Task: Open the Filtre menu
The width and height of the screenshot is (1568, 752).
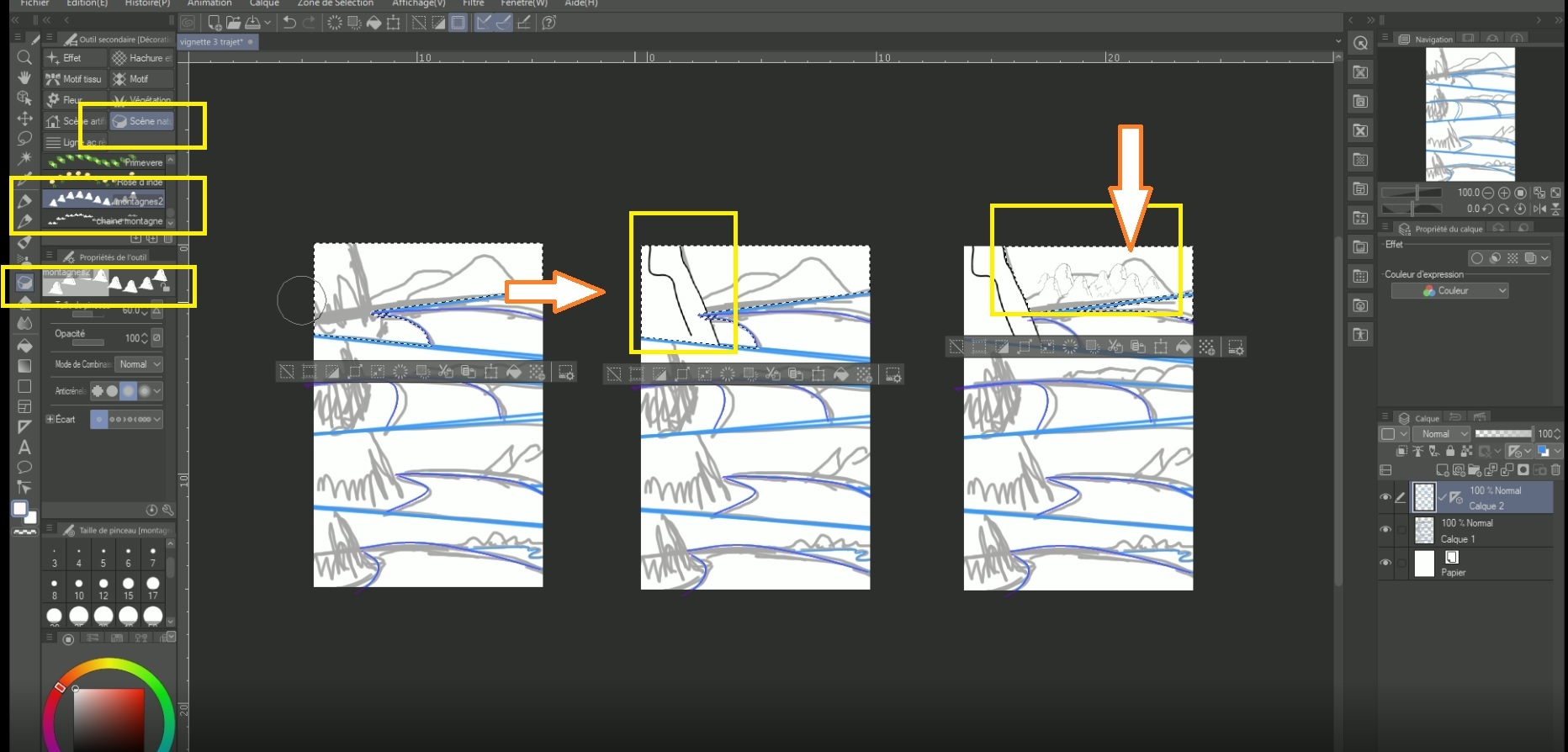Action: pyautogui.click(x=473, y=3)
